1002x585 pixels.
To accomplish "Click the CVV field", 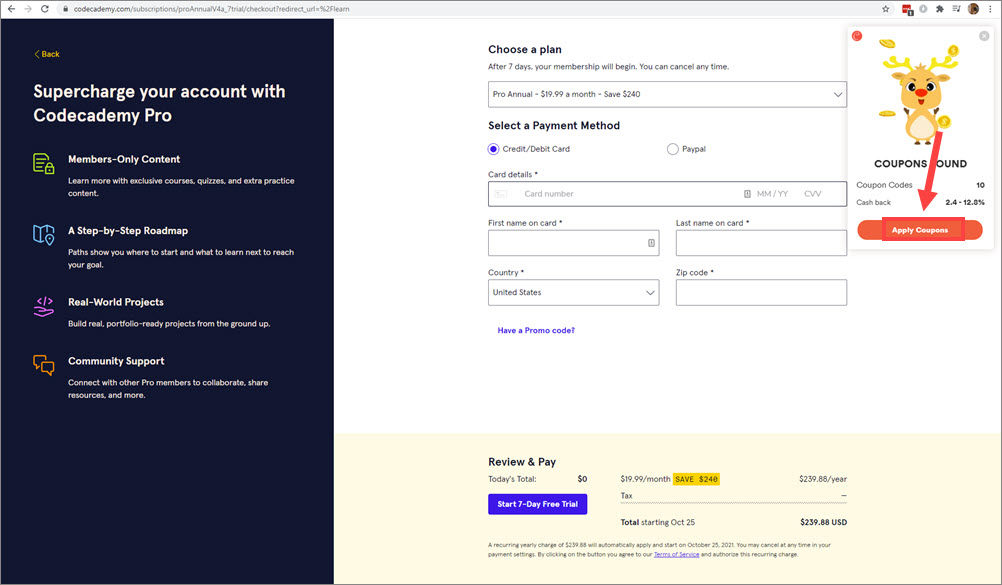I will point(813,194).
